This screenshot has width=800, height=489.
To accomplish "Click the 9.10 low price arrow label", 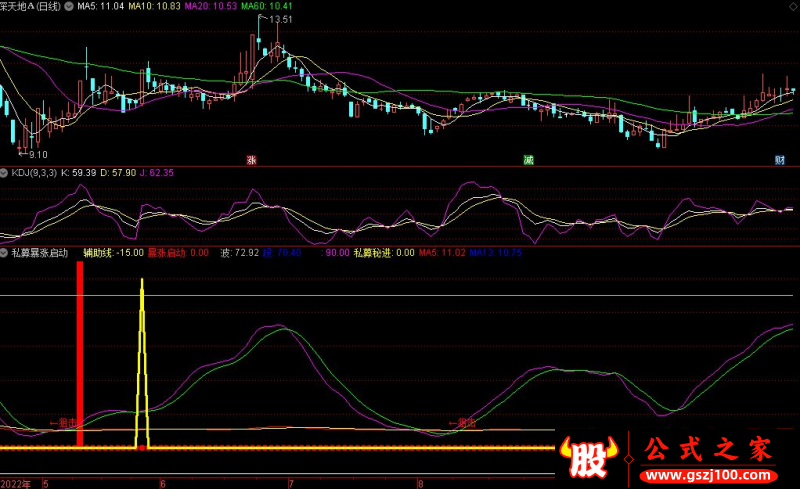I will 36,154.
